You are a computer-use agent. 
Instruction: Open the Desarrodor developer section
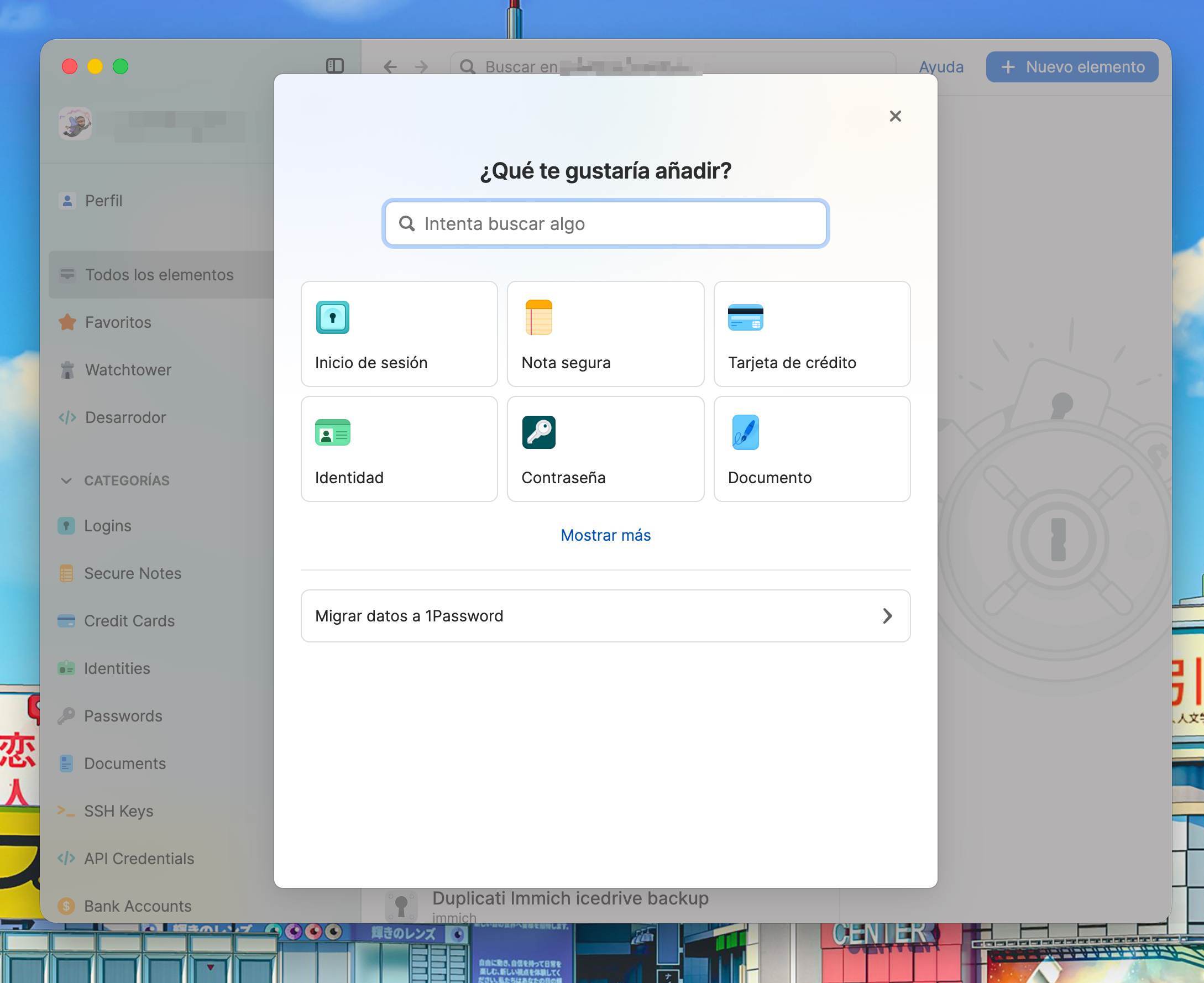coord(125,417)
